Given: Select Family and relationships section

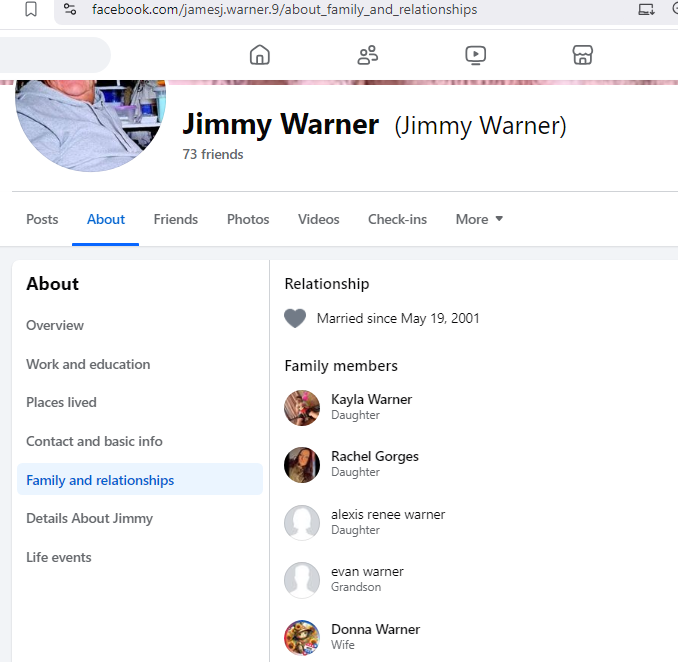Looking at the screenshot, I should point(140,480).
